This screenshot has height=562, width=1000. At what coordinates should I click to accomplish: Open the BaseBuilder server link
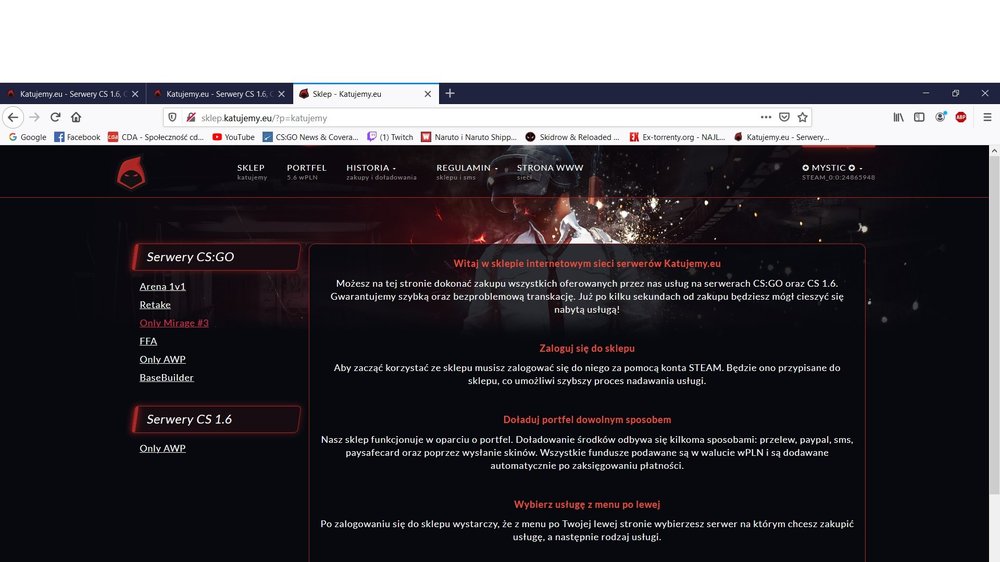[166, 378]
